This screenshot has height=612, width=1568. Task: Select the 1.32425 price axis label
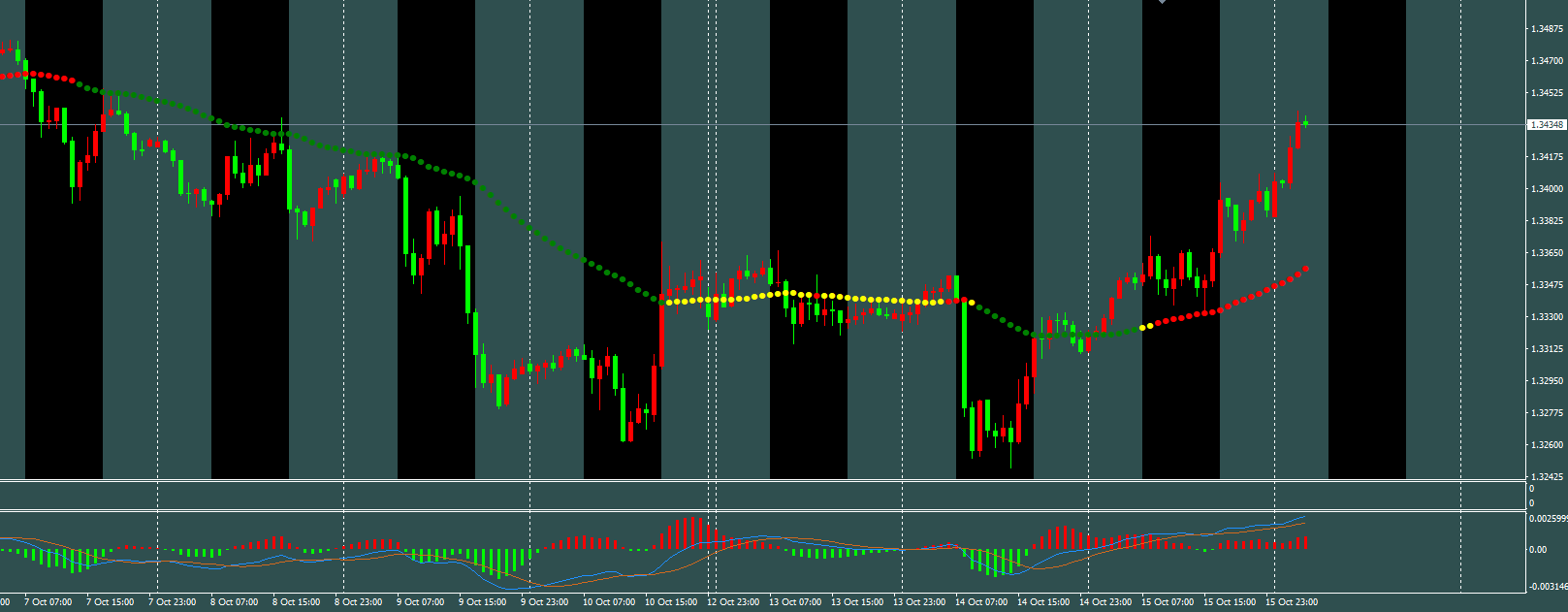[x=1547, y=477]
